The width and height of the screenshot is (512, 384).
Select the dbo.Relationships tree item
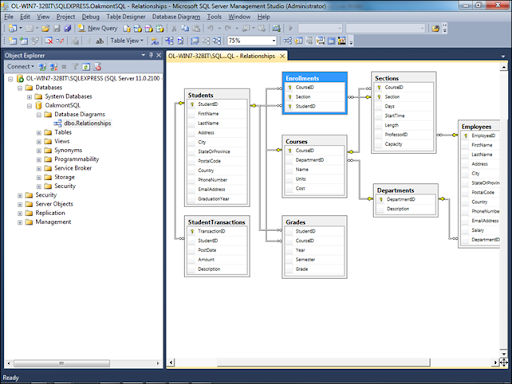87,123
